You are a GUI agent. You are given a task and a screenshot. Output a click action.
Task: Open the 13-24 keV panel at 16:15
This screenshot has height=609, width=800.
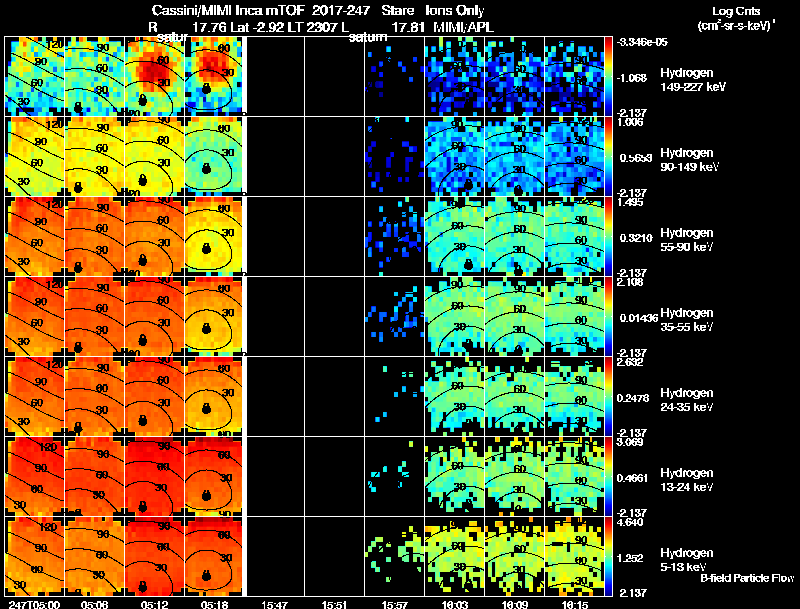point(575,476)
